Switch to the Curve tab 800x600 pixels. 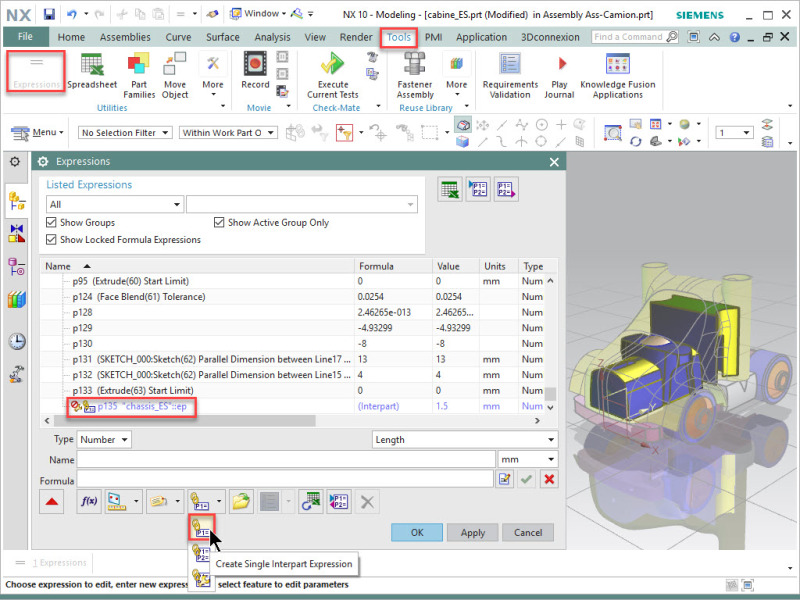[178, 37]
